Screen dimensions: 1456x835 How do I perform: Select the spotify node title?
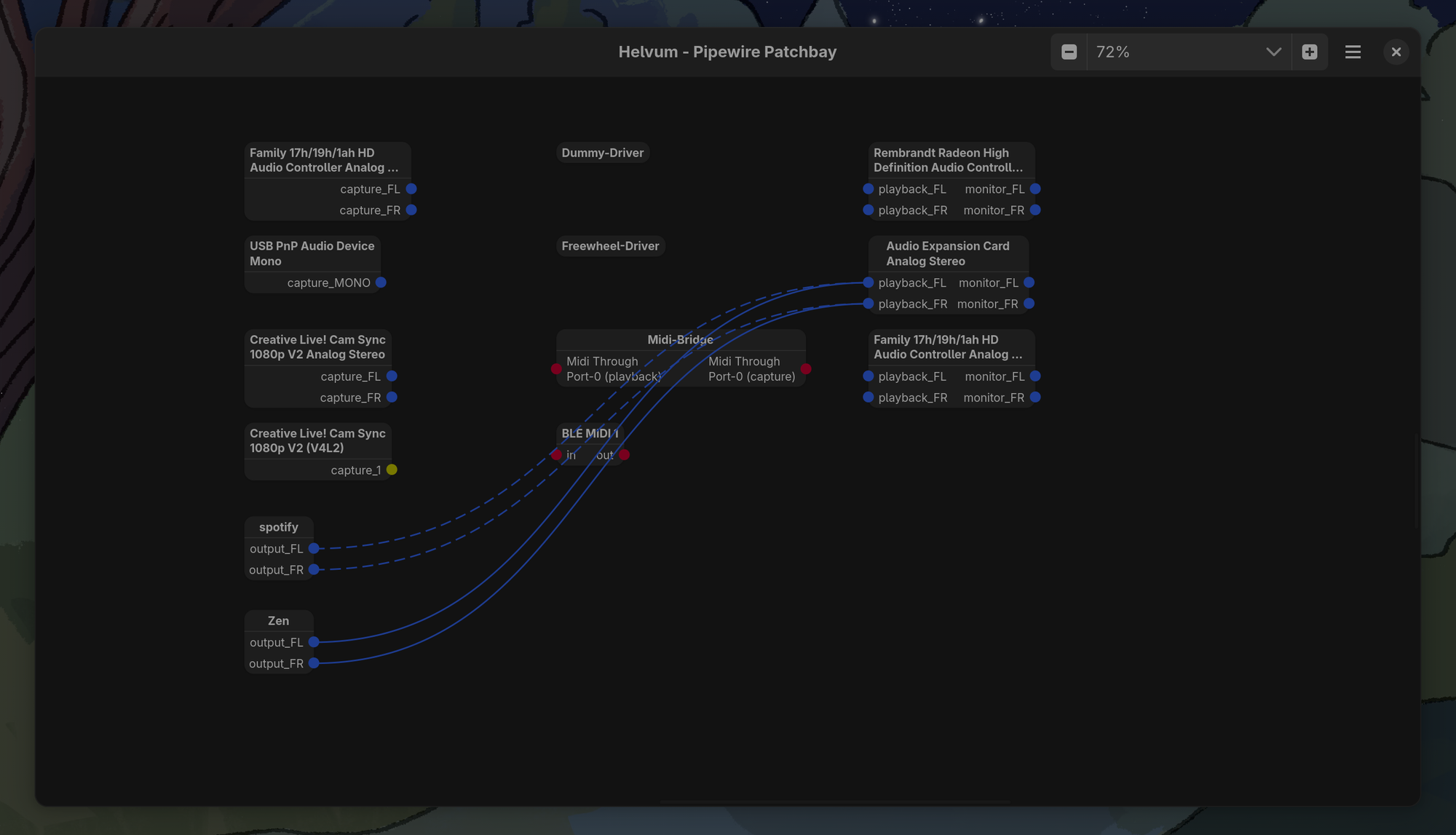click(x=279, y=527)
